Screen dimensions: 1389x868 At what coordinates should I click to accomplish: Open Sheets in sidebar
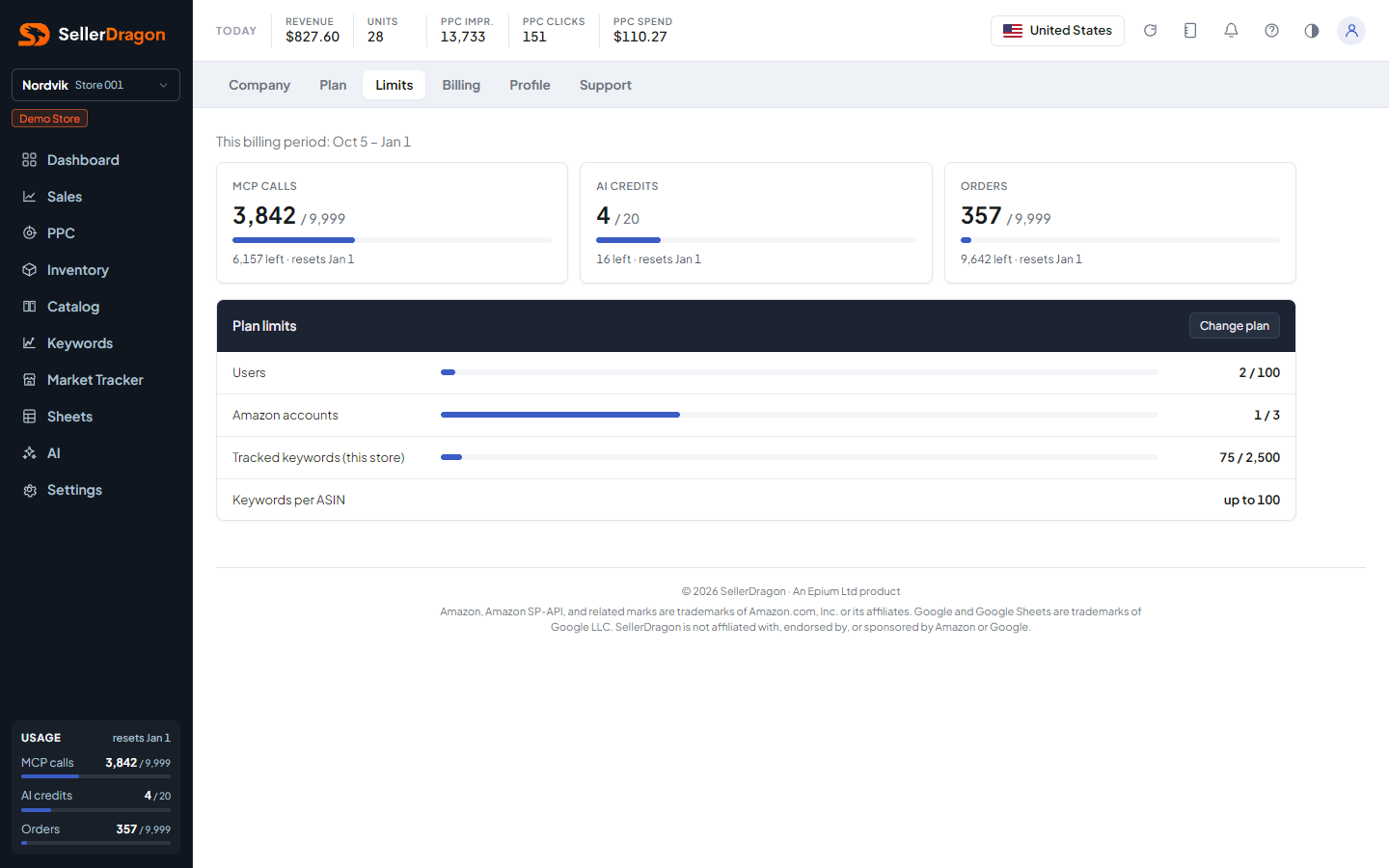[95, 417]
